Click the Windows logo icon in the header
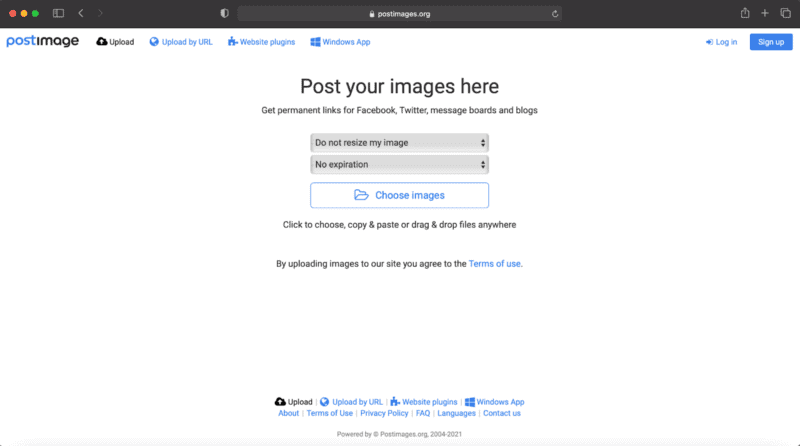Image resolution: width=800 pixels, height=446 pixels. click(315, 42)
